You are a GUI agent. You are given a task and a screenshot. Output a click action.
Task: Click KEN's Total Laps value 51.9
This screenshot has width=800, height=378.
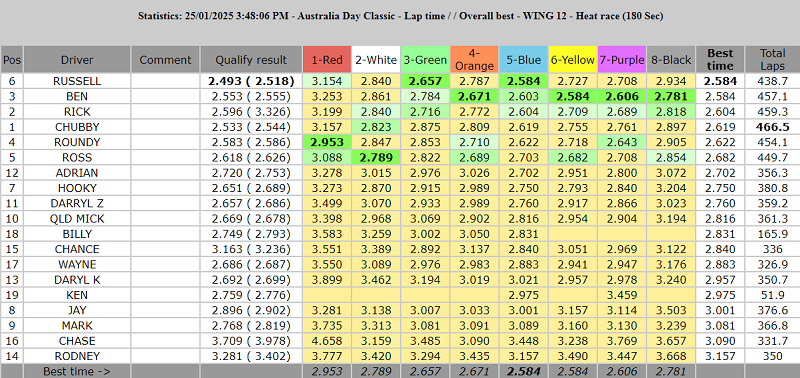coord(773,295)
